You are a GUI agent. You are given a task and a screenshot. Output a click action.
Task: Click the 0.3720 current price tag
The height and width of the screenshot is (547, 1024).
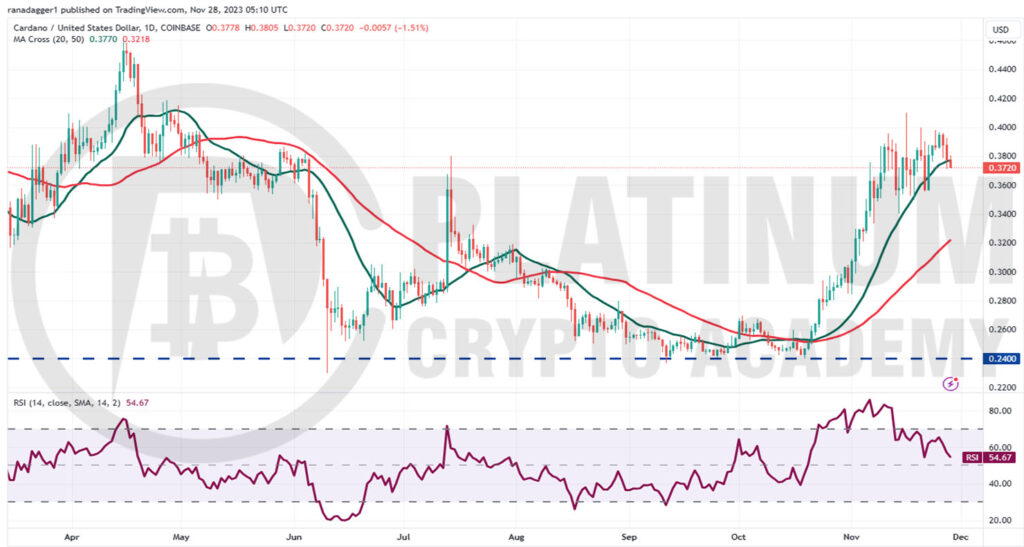pyautogui.click(x=1001, y=168)
